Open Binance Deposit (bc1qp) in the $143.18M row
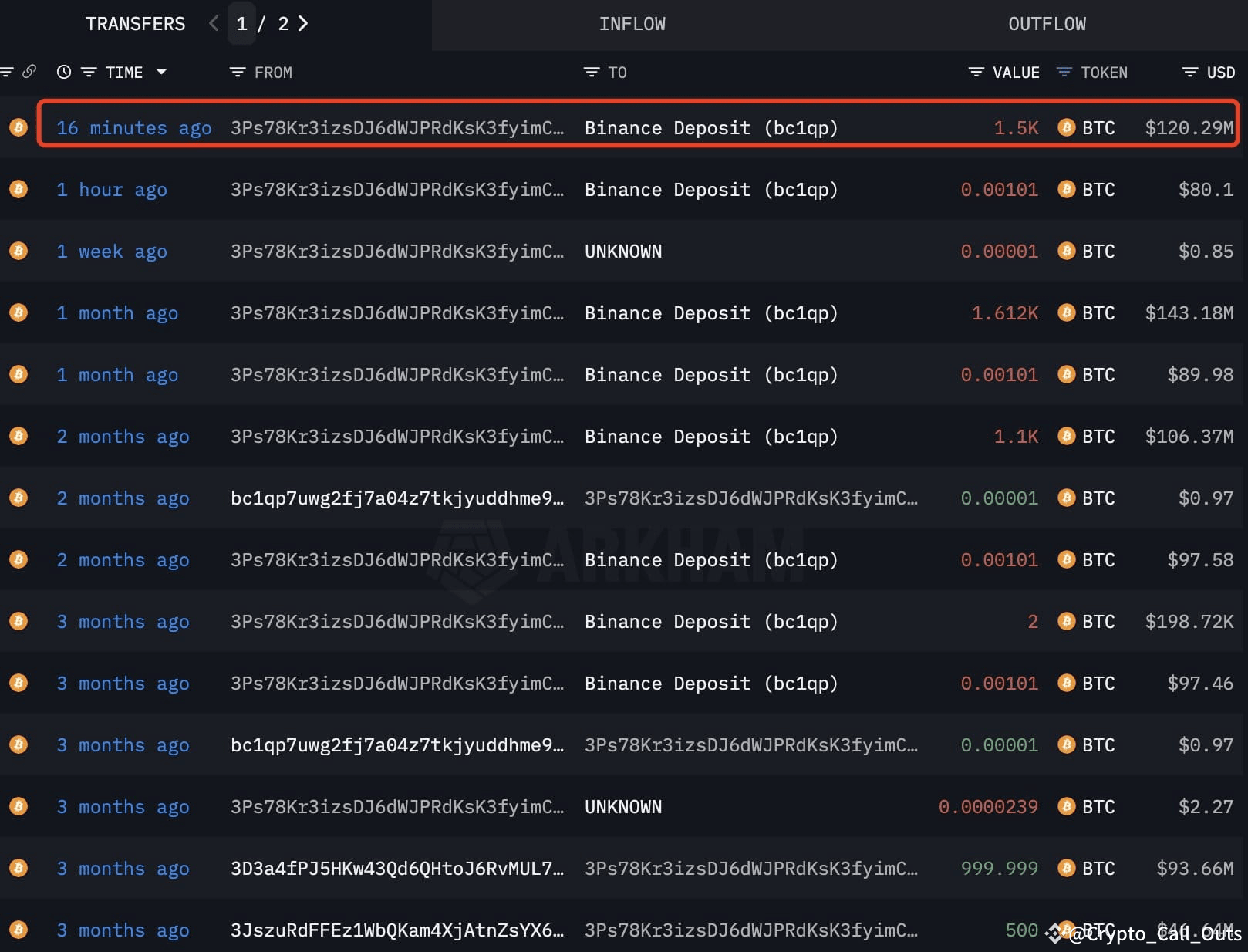 point(711,313)
